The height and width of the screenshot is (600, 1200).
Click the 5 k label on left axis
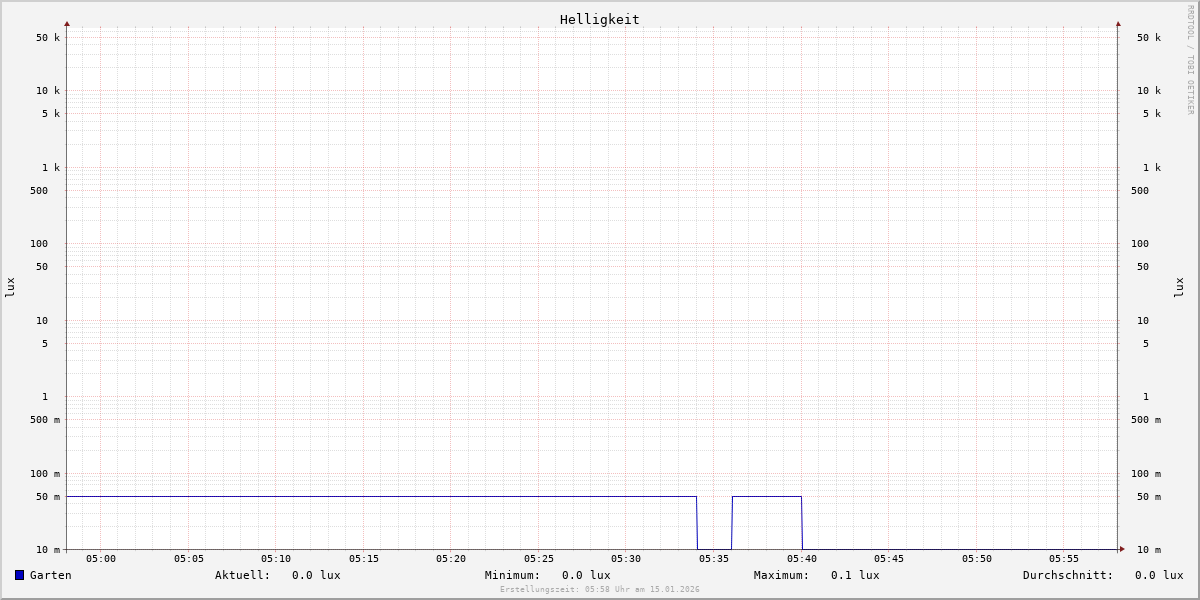coord(51,114)
